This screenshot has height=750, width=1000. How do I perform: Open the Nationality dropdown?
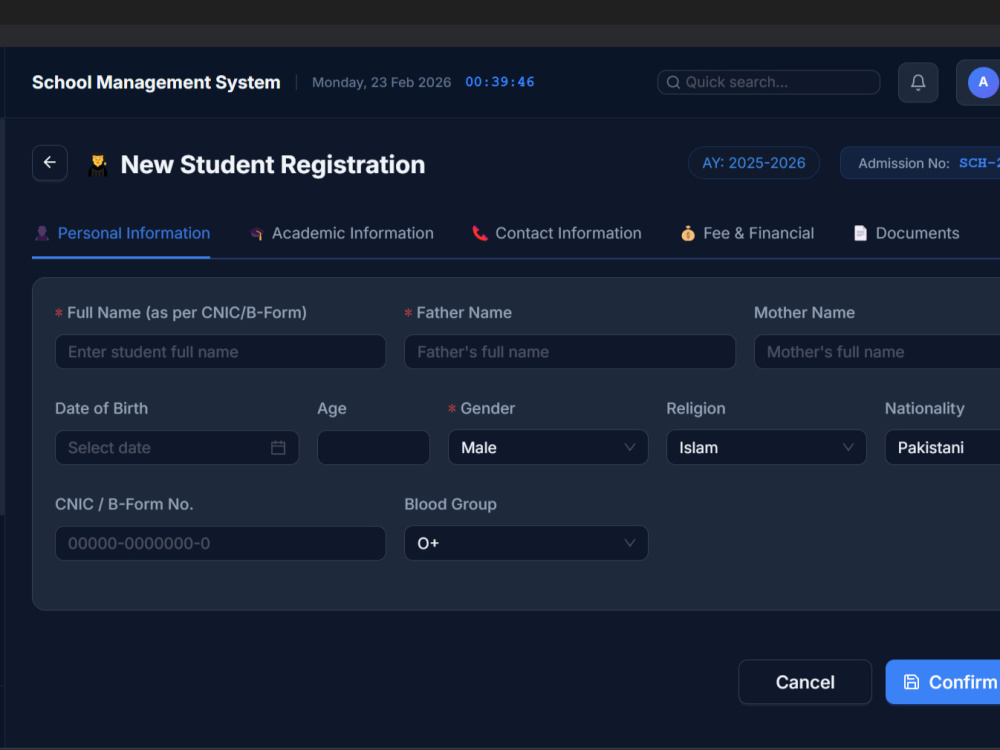pyautogui.click(x=942, y=448)
